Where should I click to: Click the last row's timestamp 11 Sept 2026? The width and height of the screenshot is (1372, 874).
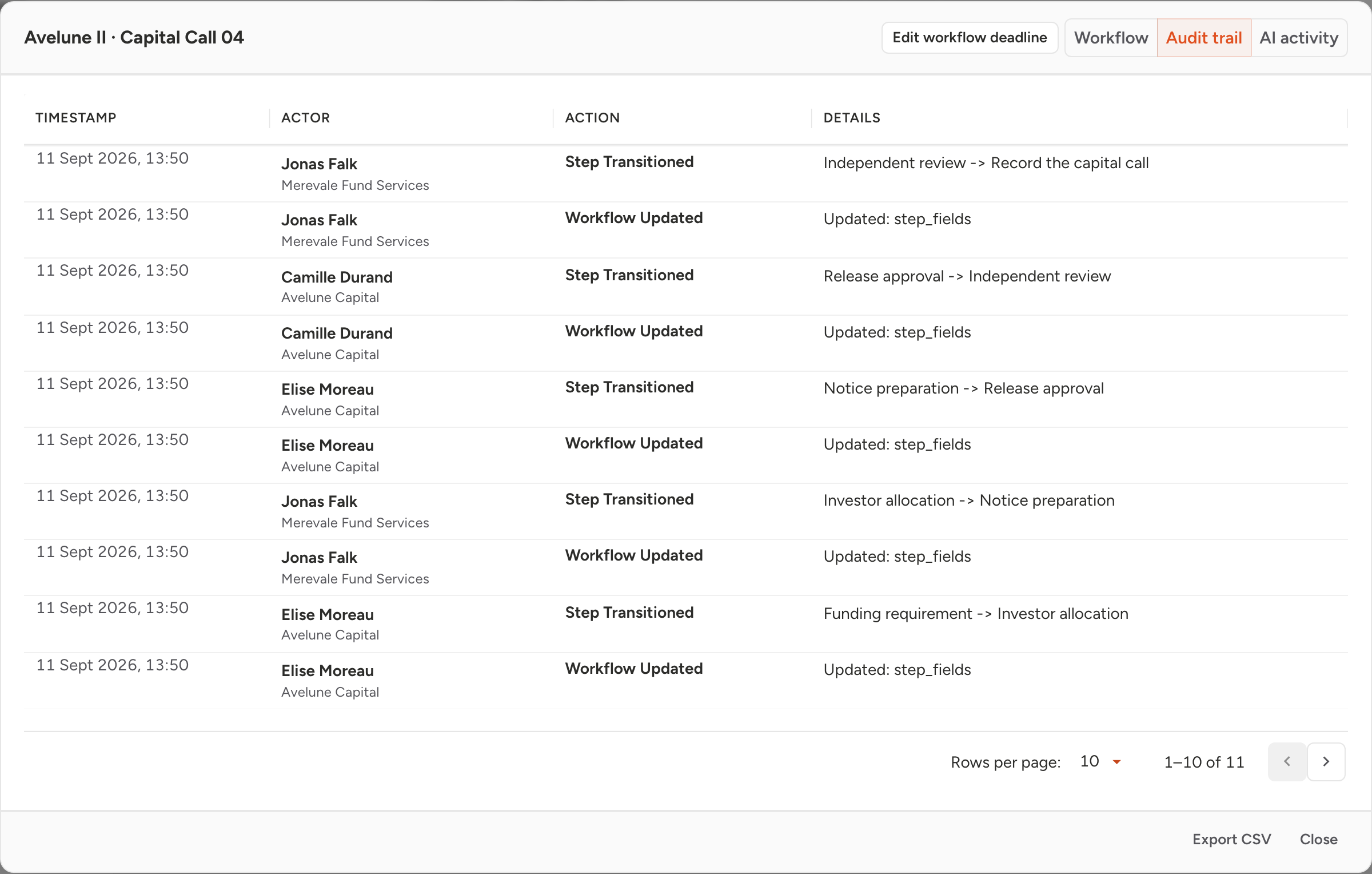(112, 665)
